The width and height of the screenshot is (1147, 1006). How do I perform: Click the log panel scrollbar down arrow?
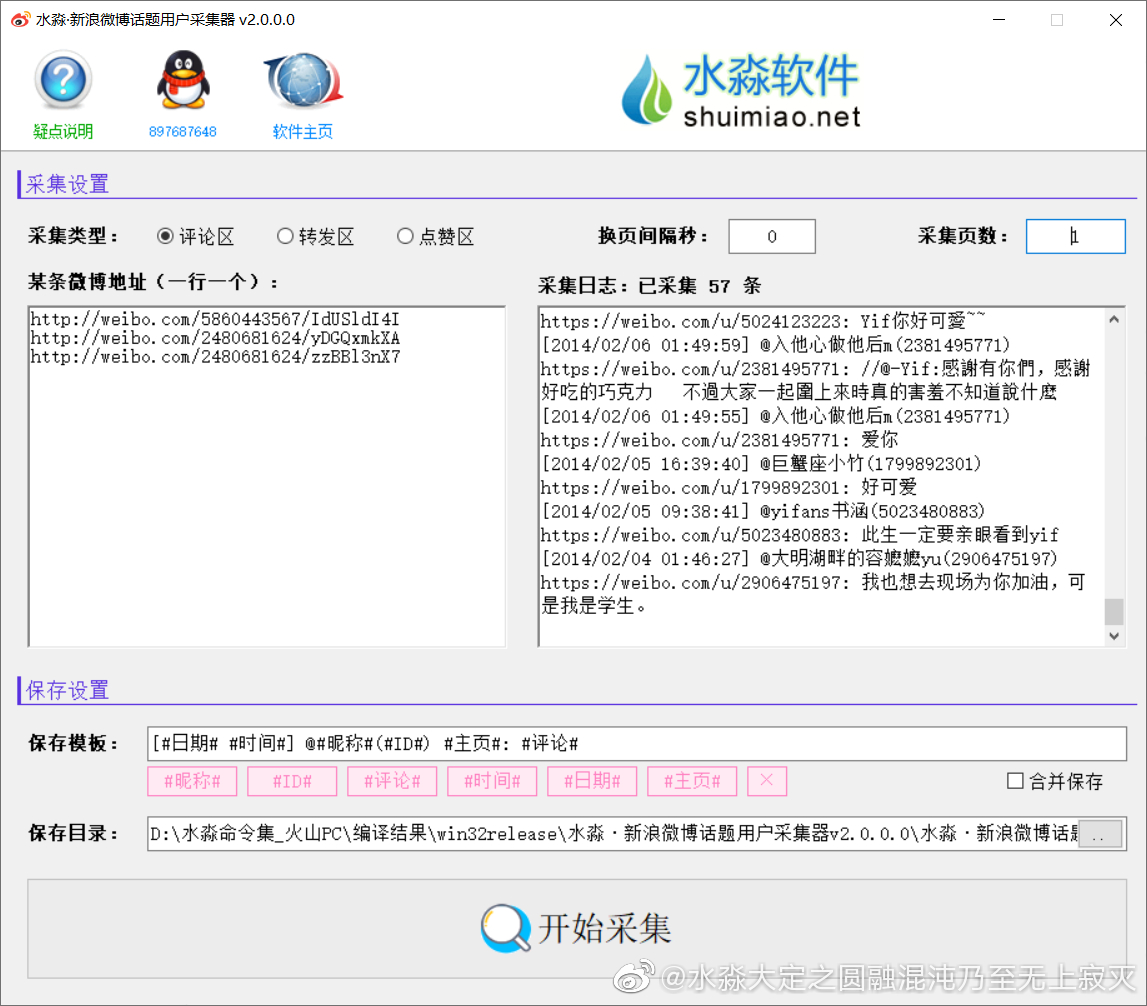1113,635
